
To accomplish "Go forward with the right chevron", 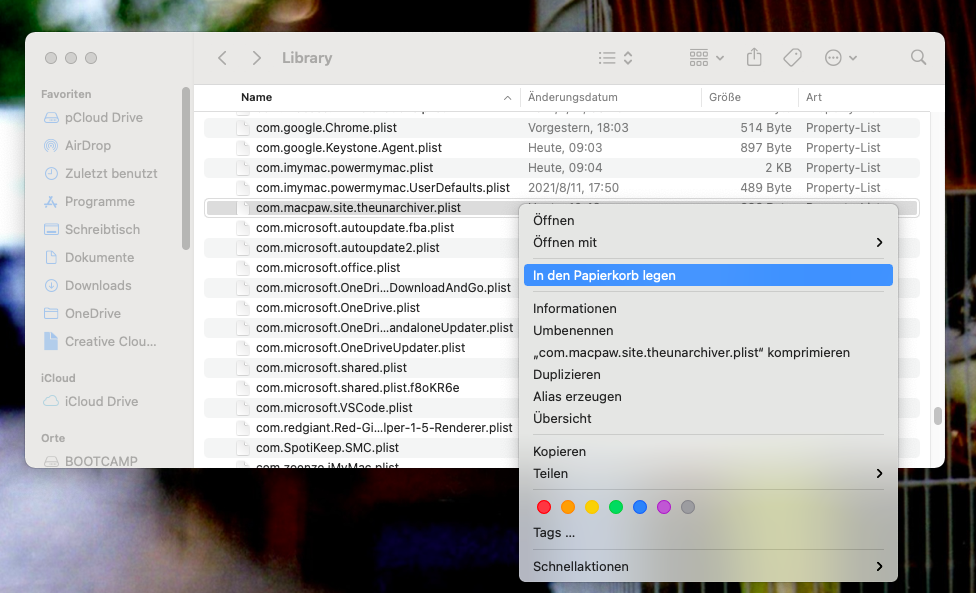I will [256, 58].
